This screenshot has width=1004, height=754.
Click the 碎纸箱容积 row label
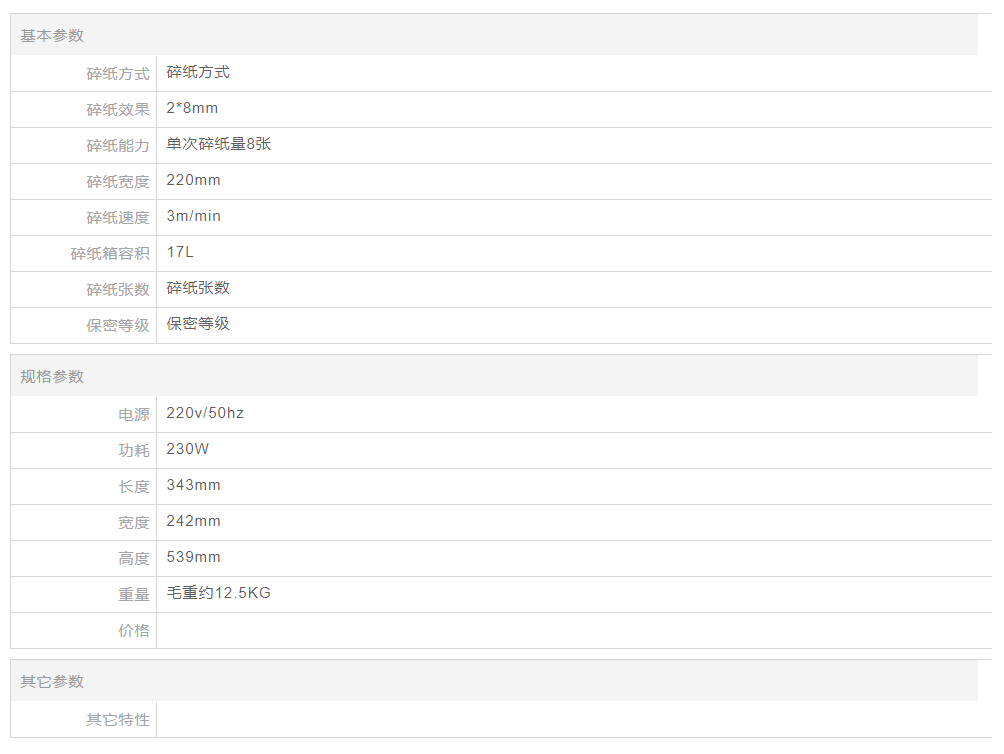[x=110, y=254]
